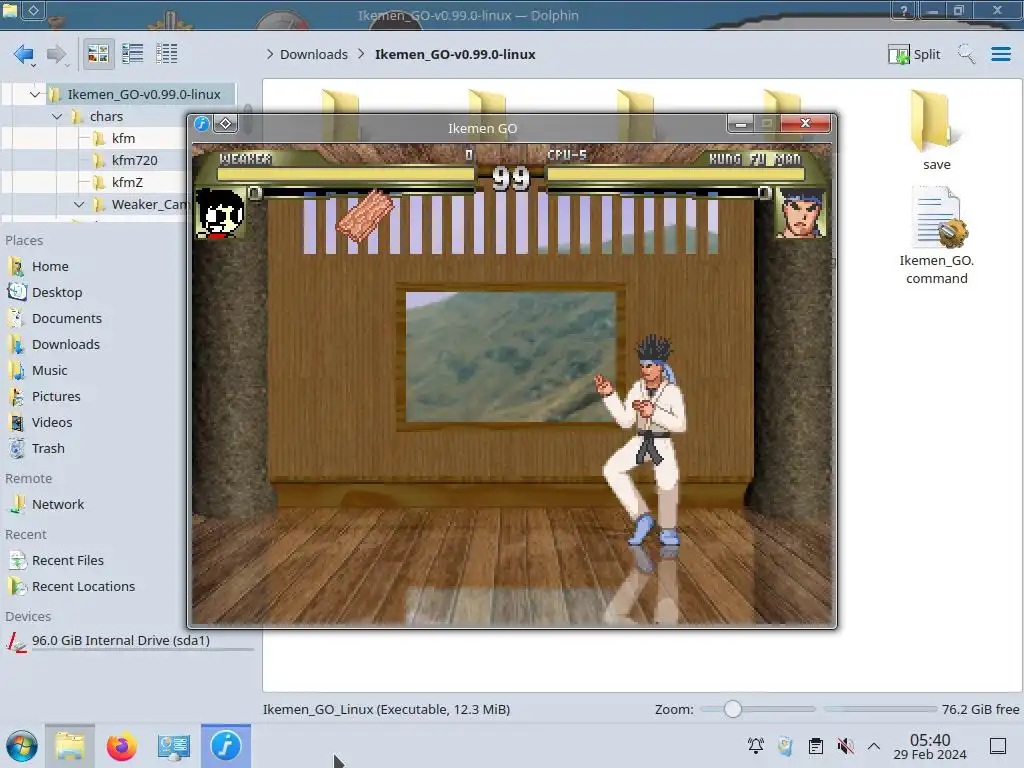Open the start menu launcher

(22, 746)
